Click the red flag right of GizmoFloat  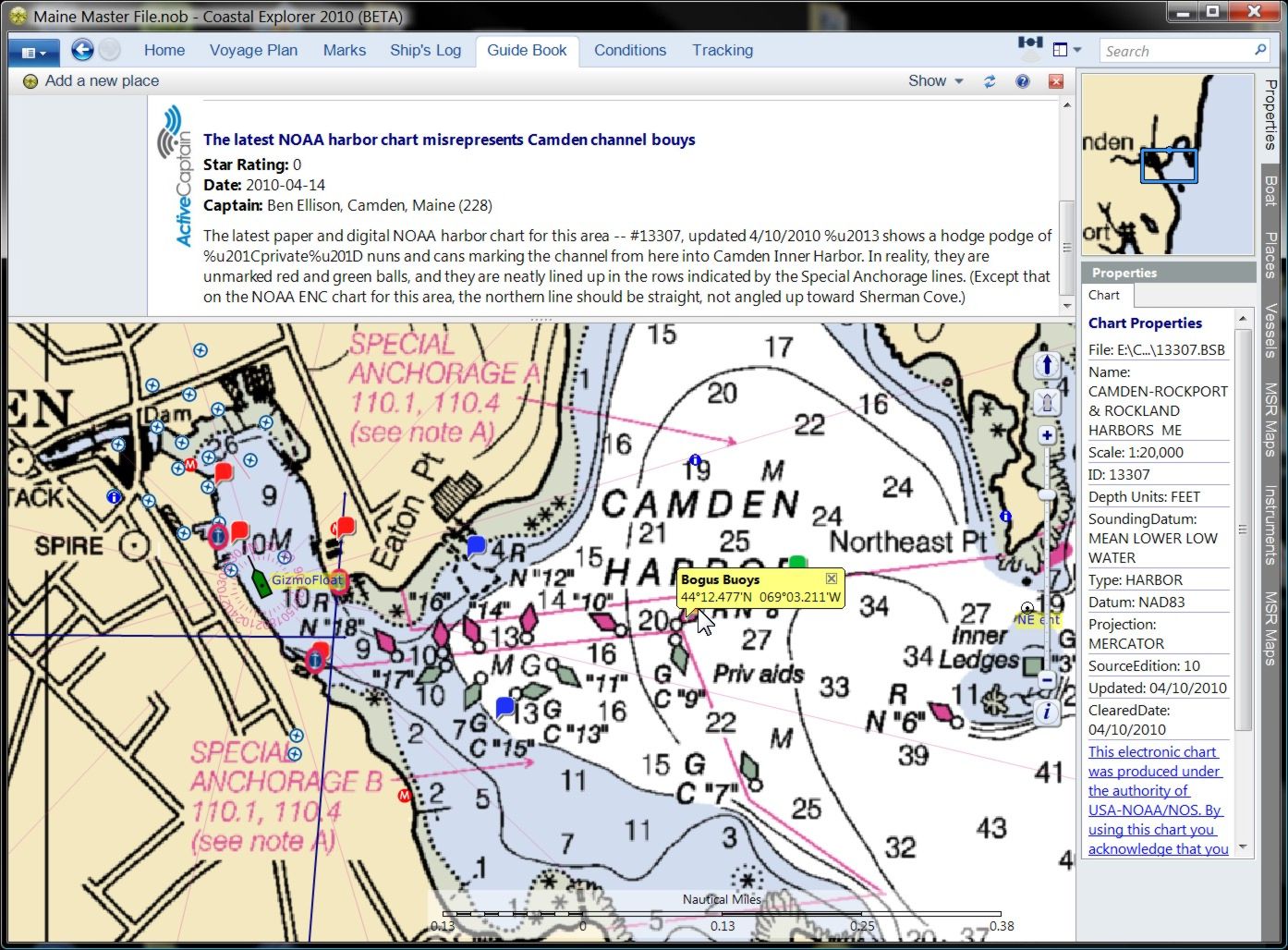click(345, 528)
